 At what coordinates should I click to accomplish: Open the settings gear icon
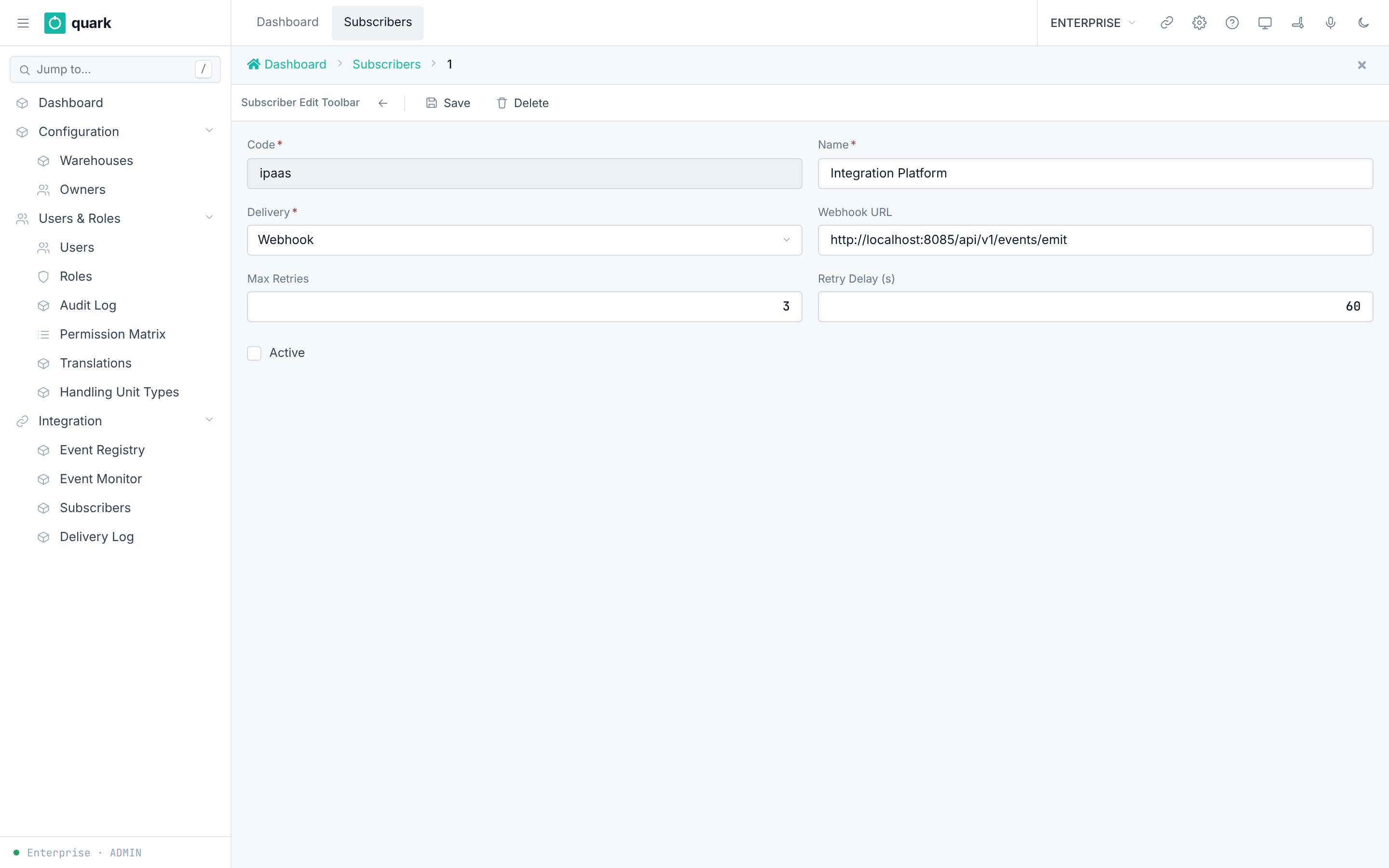[x=1199, y=23]
